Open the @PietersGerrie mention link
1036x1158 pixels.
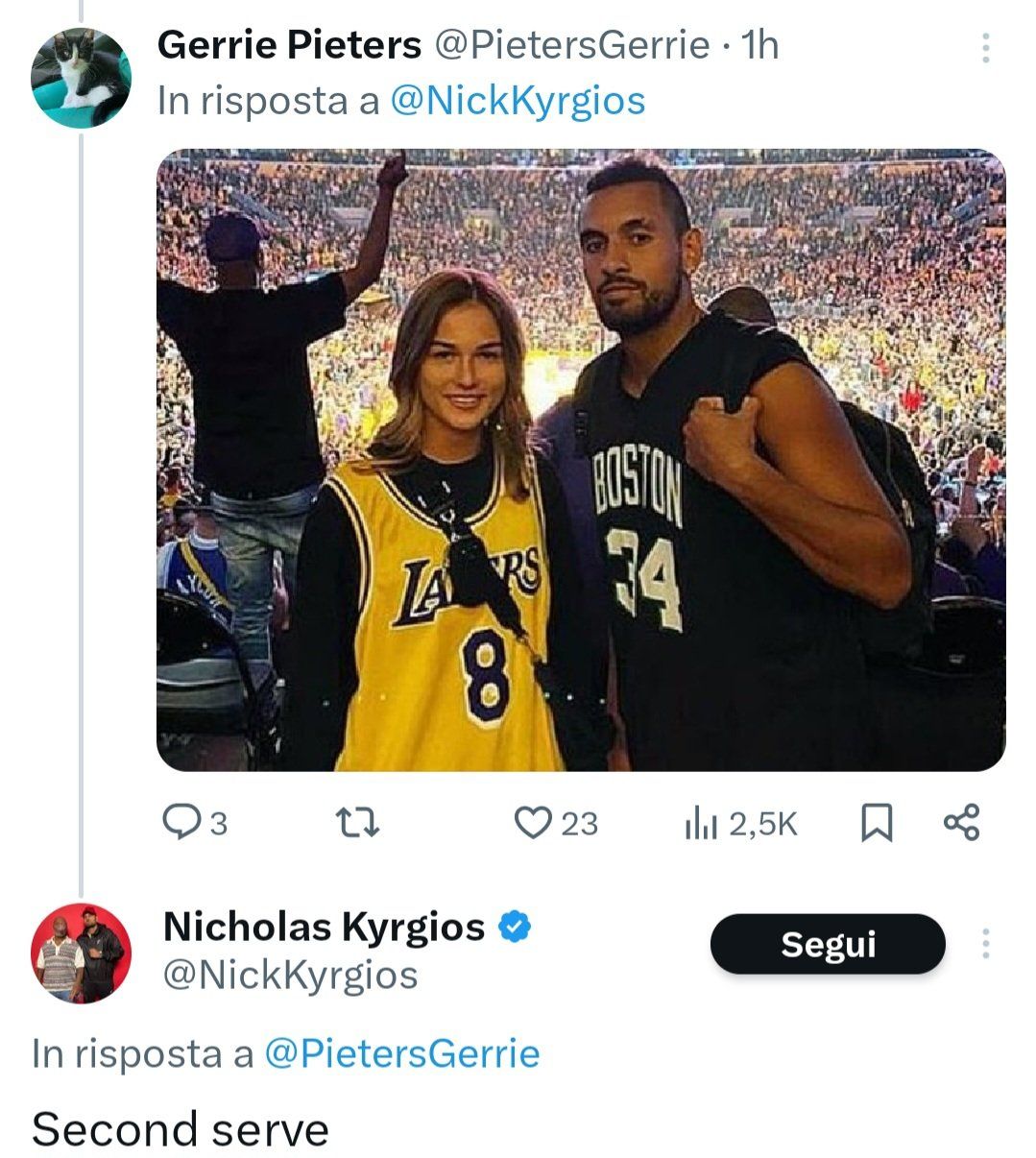401,1053
